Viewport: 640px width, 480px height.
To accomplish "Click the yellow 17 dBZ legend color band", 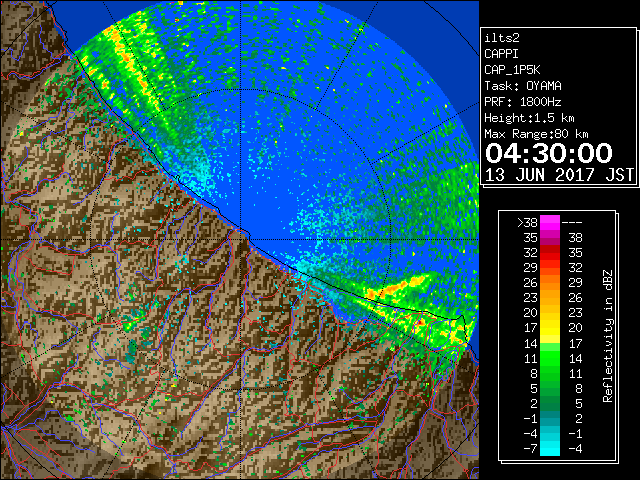I will pos(550,328).
